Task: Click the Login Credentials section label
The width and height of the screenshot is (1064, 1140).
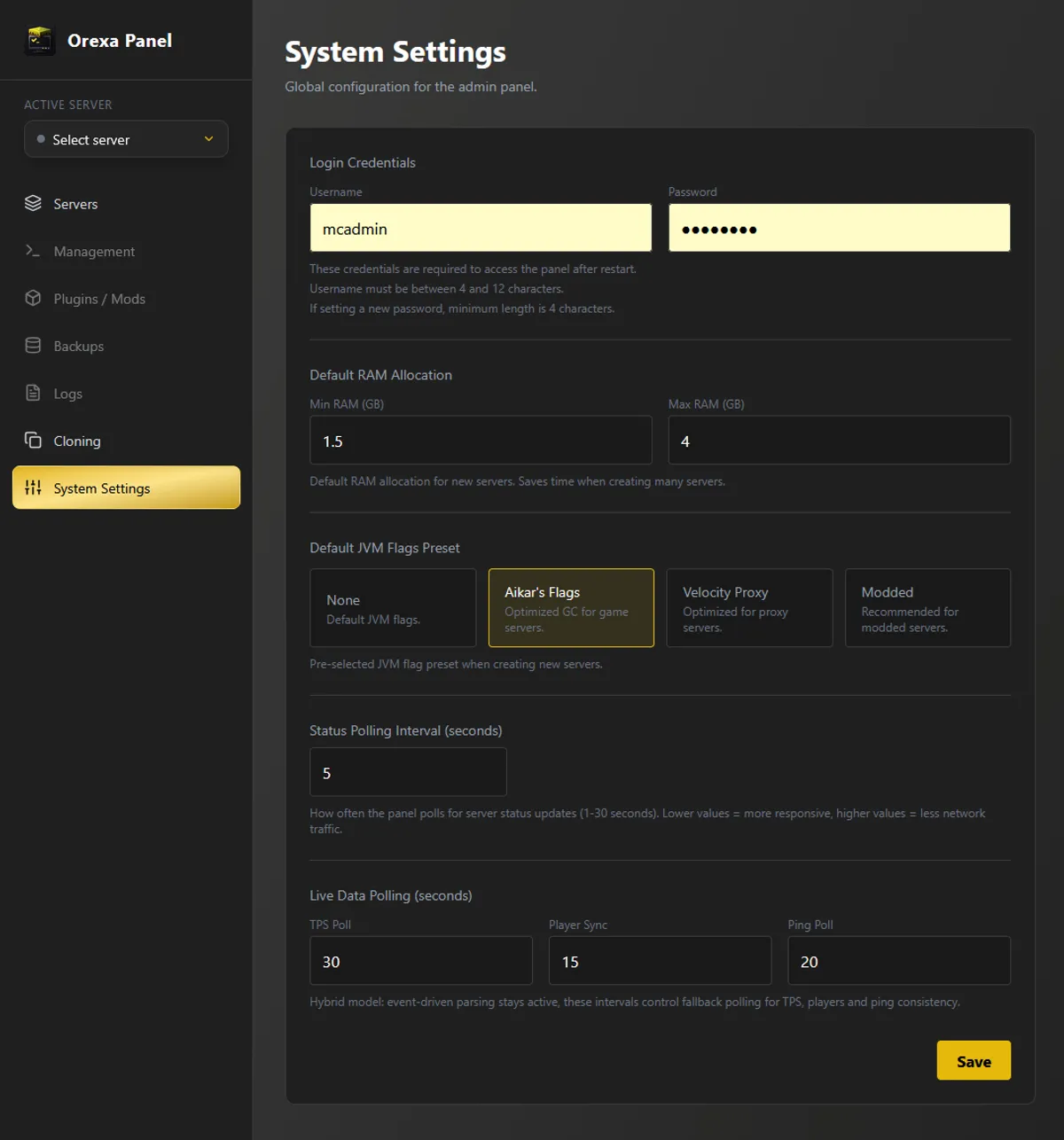Action: [363, 163]
